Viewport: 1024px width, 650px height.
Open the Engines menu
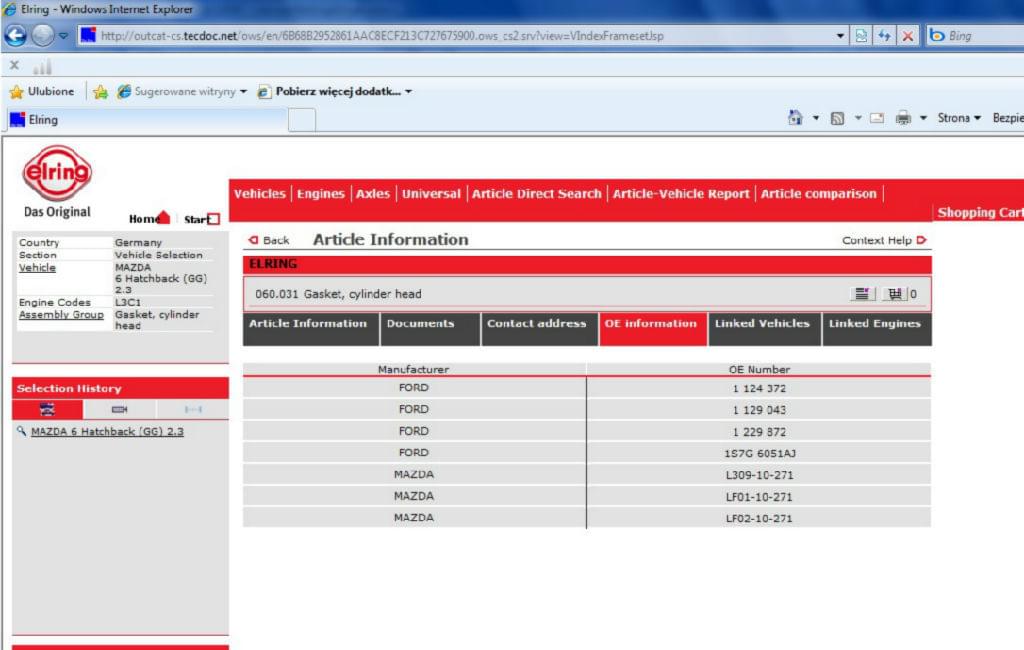tap(321, 193)
